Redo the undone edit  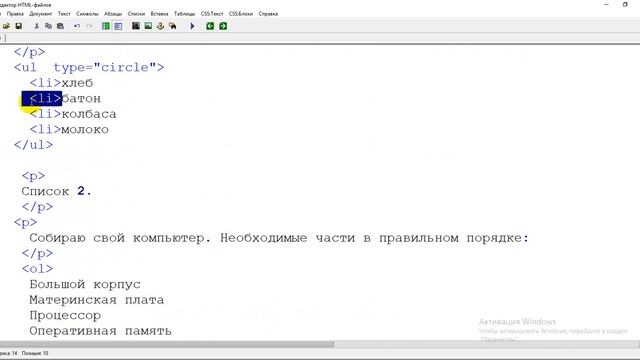pyautogui.click(x=89, y=26)
